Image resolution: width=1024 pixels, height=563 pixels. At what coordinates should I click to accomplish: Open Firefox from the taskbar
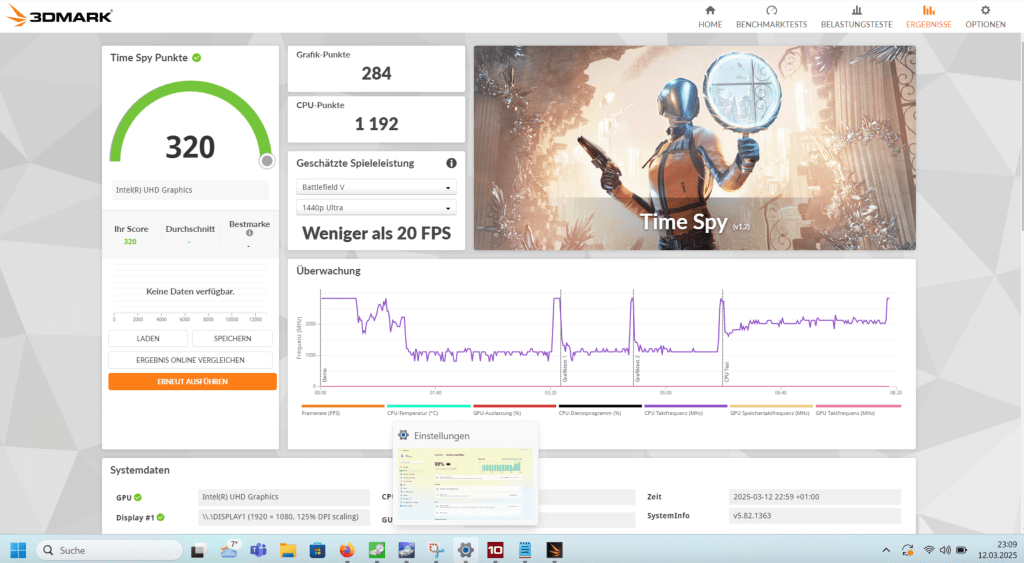coord(347,550)
